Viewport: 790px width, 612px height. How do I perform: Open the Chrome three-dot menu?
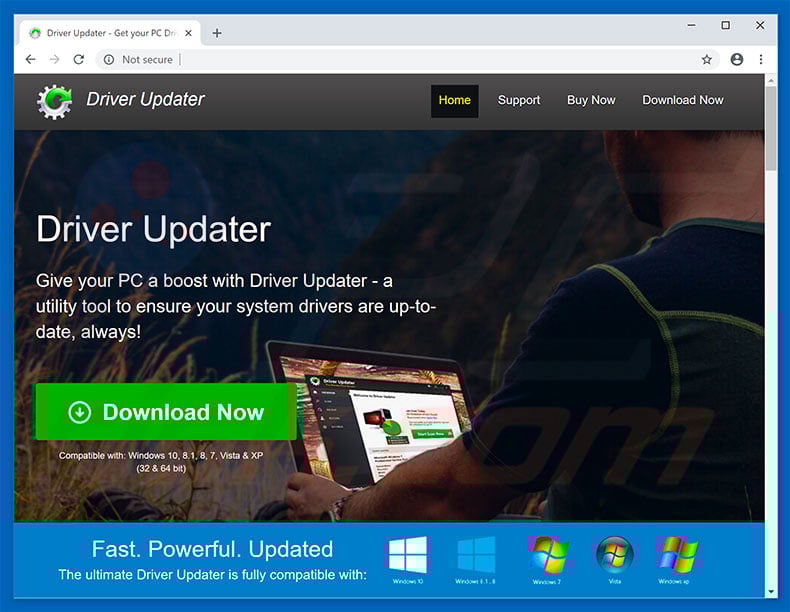(761, 59)
